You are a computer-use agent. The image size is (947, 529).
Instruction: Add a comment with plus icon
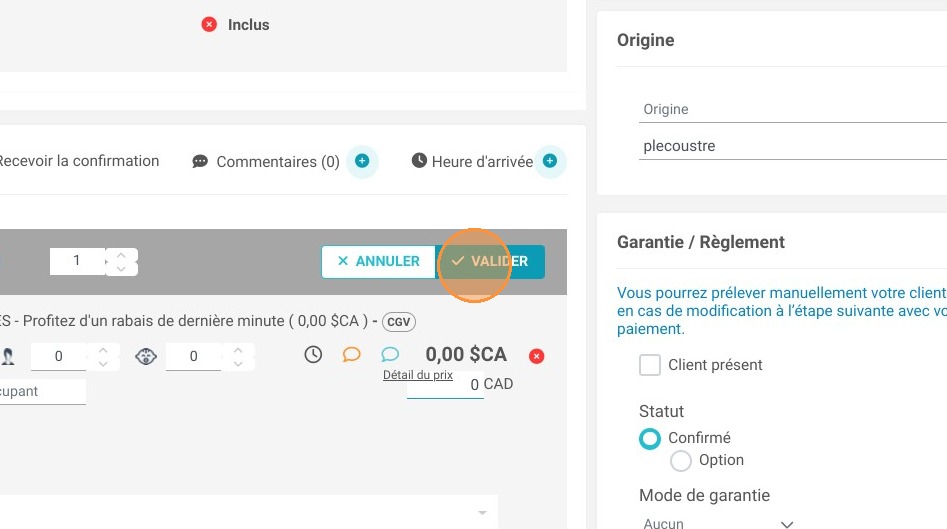pyautogui.click(x=362, y=161)
